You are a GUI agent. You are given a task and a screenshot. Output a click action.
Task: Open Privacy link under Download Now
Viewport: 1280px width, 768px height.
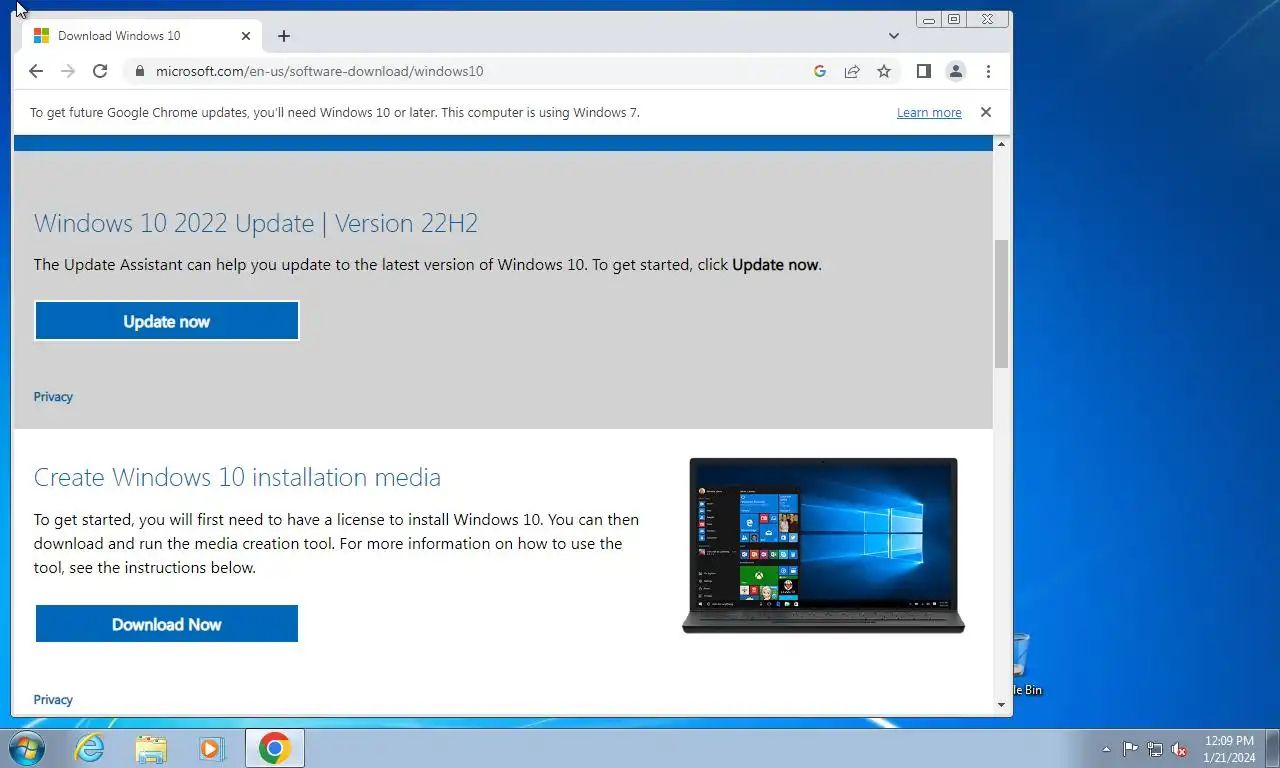[53, 700]
